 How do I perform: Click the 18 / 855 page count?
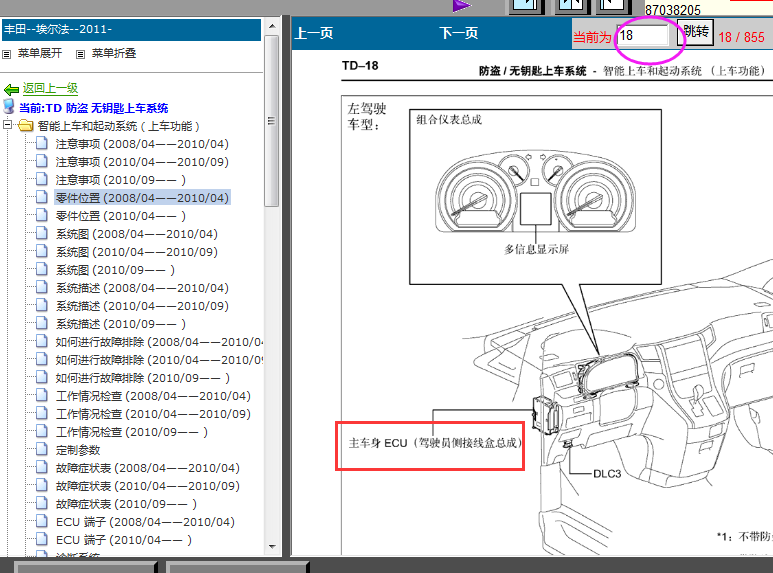[741, 37]
